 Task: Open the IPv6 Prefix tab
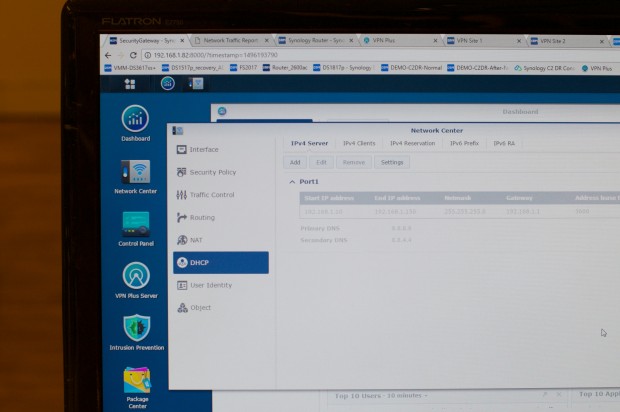tap(464, 143)
